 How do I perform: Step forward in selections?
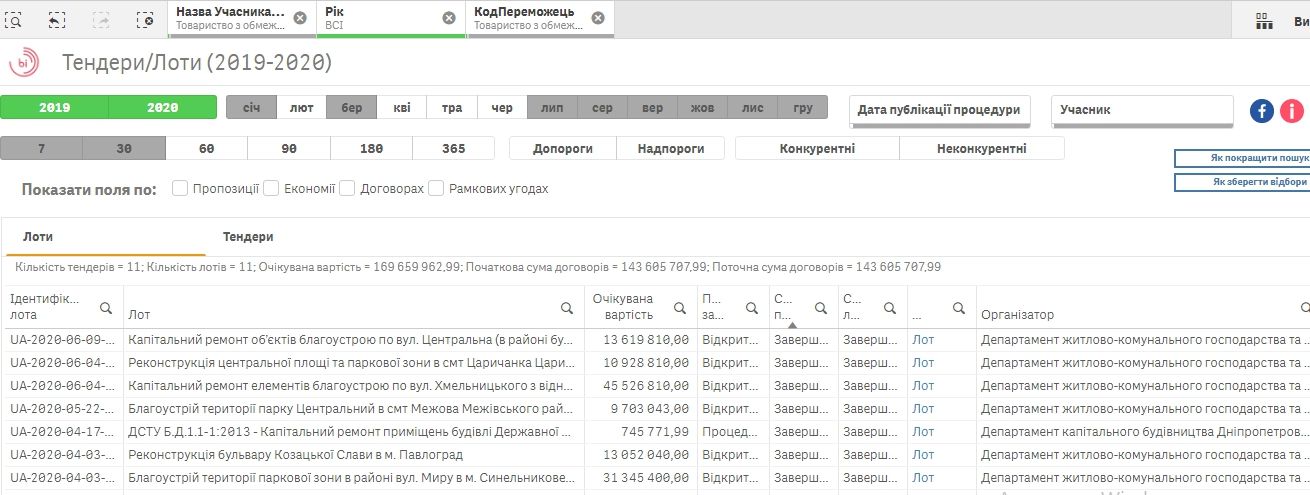[x=101, y=19]
